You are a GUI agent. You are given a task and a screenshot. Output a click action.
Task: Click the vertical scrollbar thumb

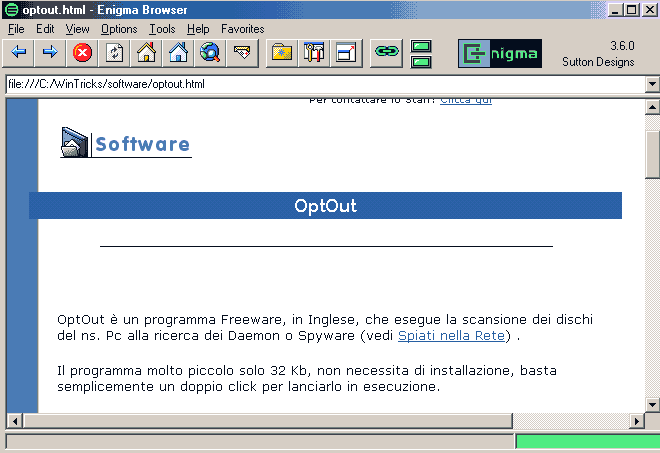[x=652, y=155]
